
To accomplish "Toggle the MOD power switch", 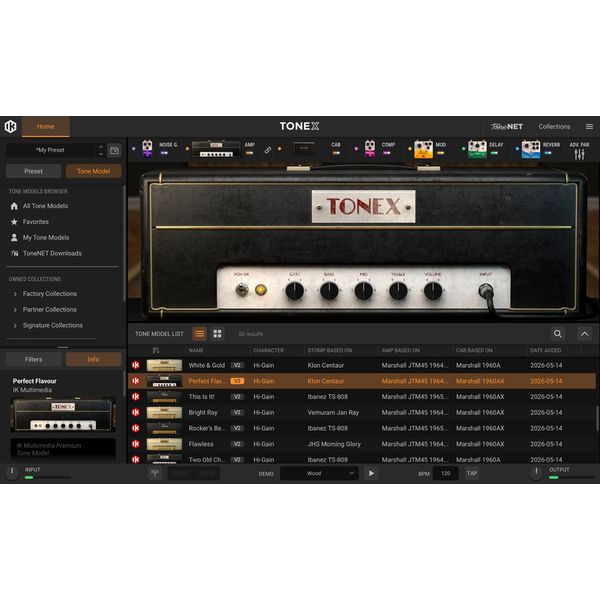I will point(440,153).
